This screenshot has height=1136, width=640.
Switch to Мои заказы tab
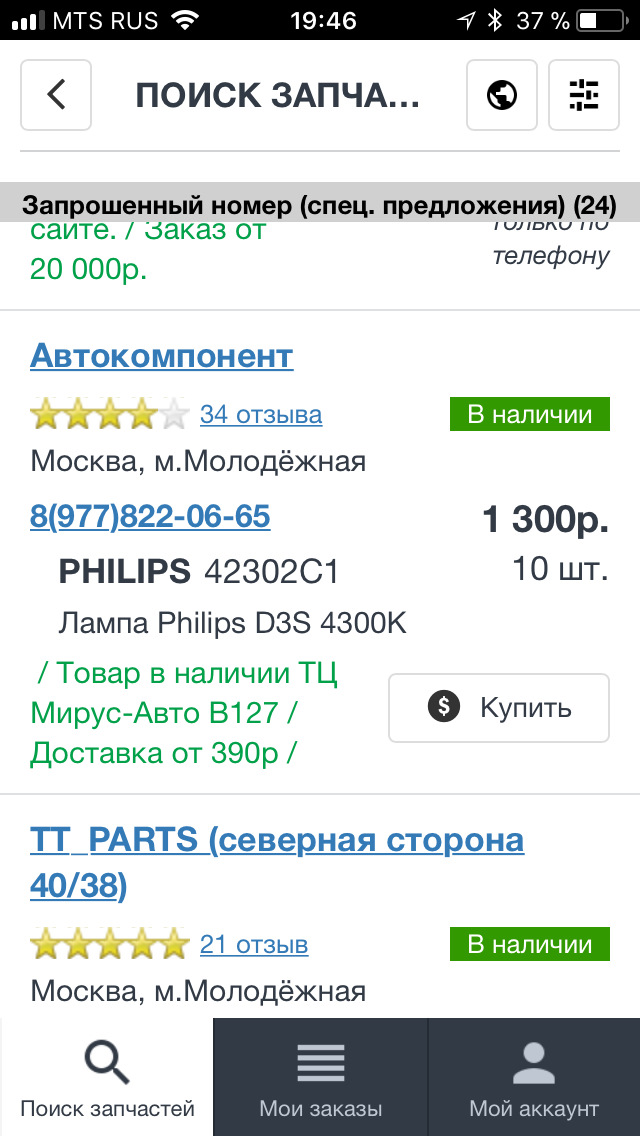(321, 1108)
